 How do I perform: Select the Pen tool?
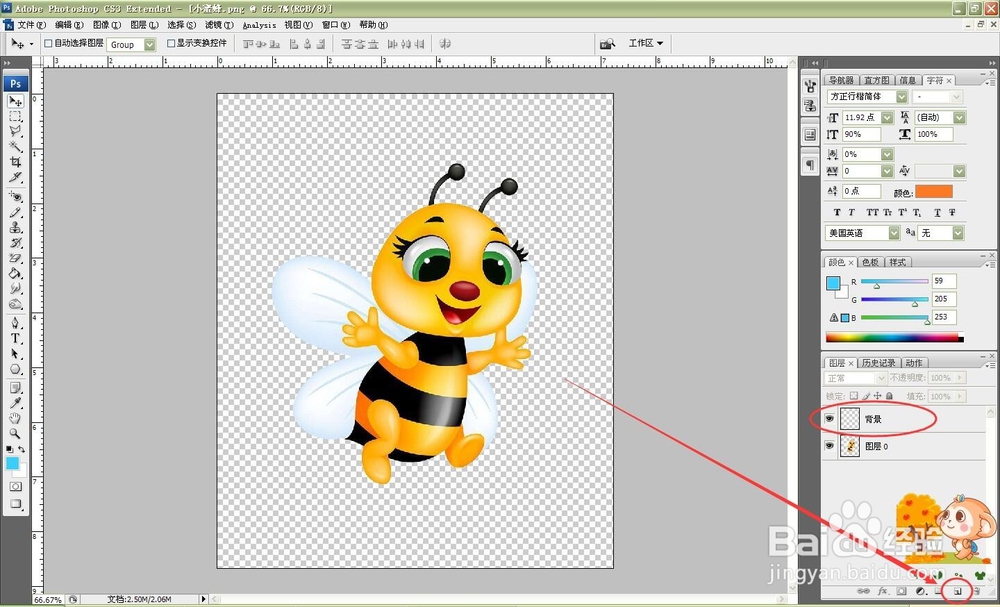pos(15,323)
